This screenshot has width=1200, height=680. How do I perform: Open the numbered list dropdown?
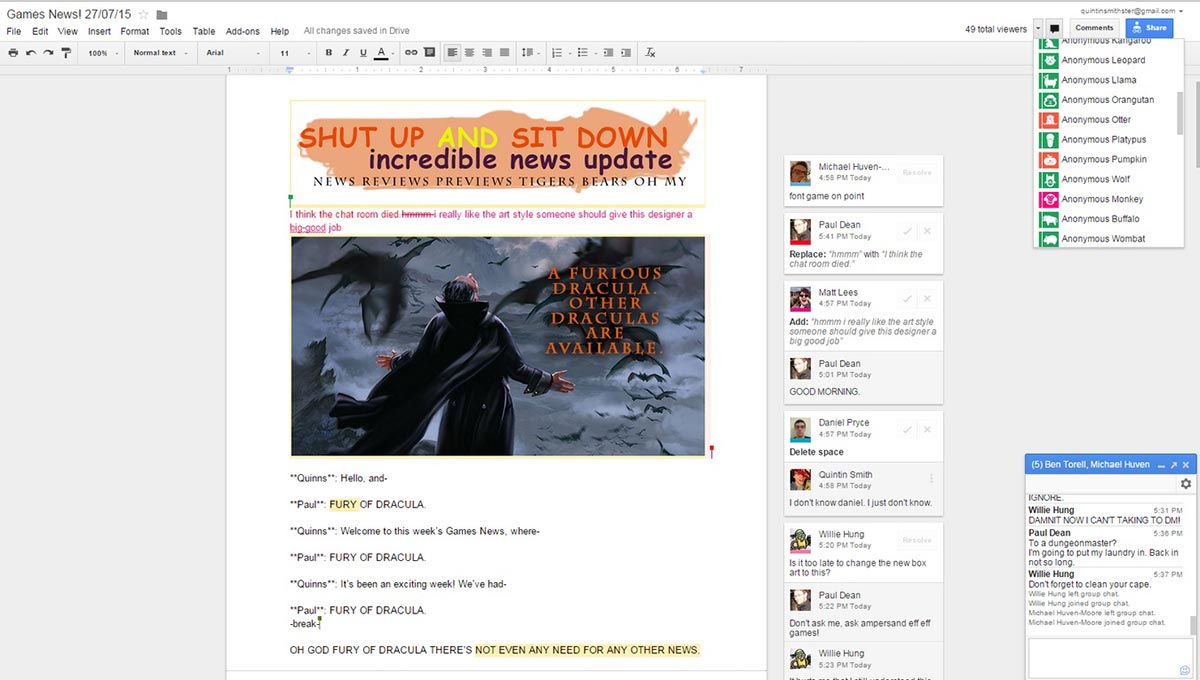tap(560, 53)
